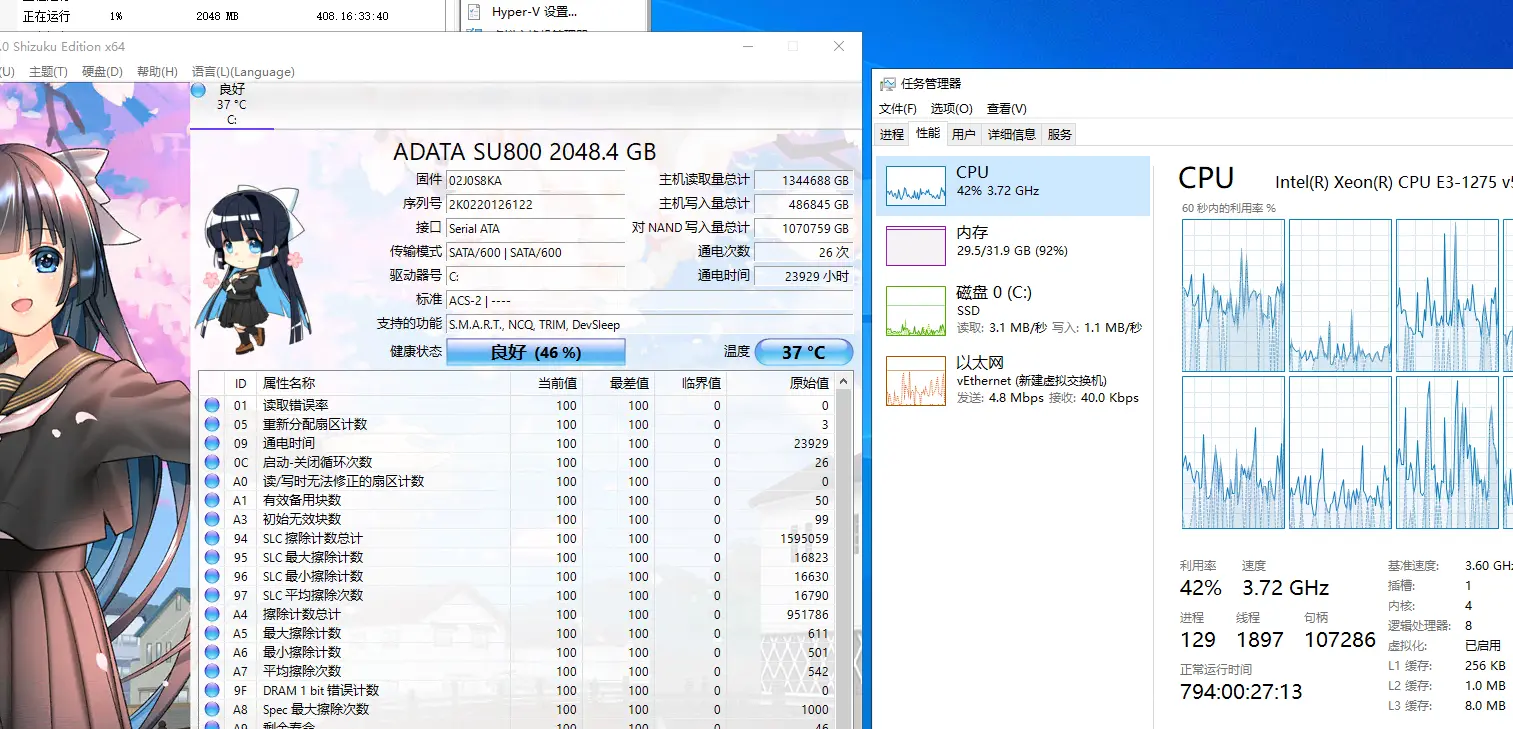Click blue status orb for row 97
The image size is (1513, 729).
click(212, 595)
